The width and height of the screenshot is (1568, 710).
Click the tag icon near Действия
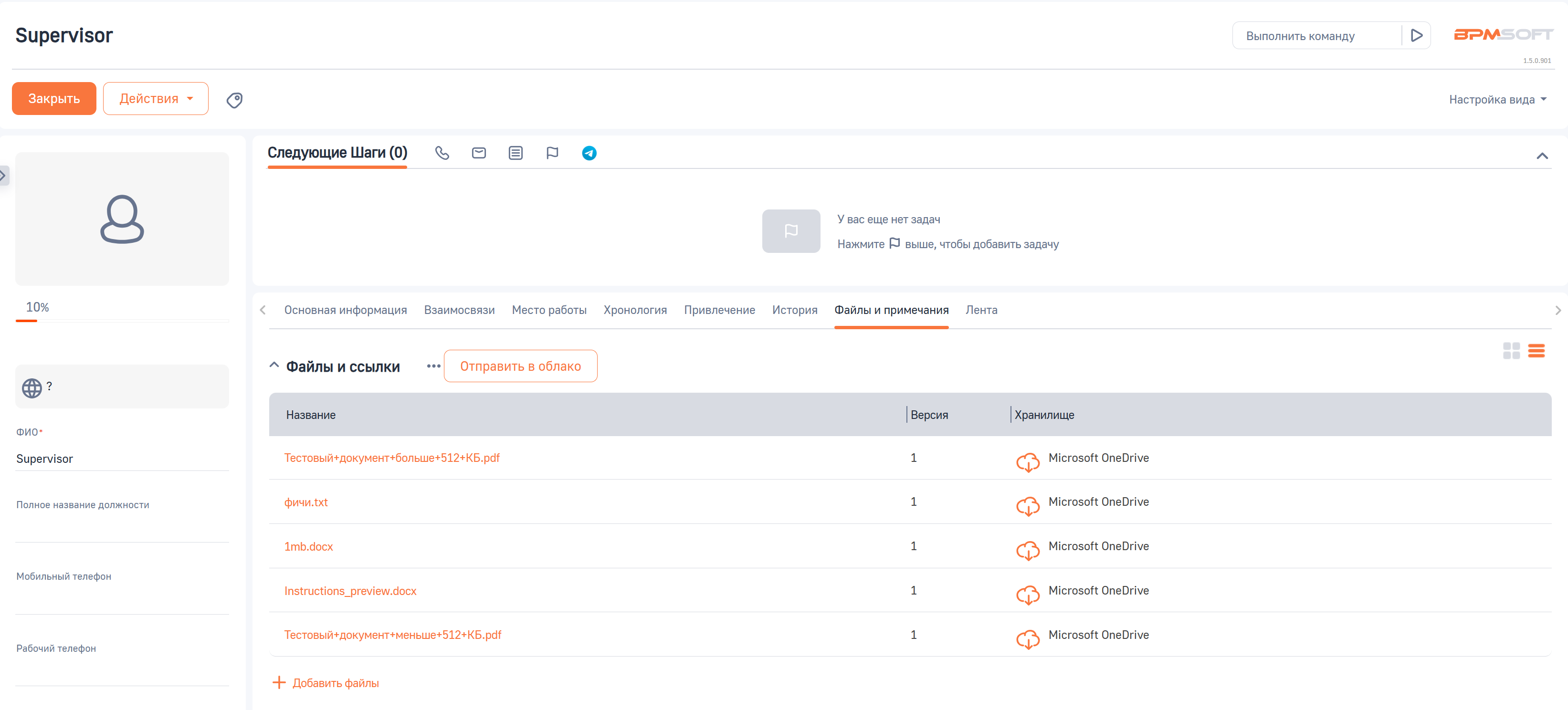point(234,100)
